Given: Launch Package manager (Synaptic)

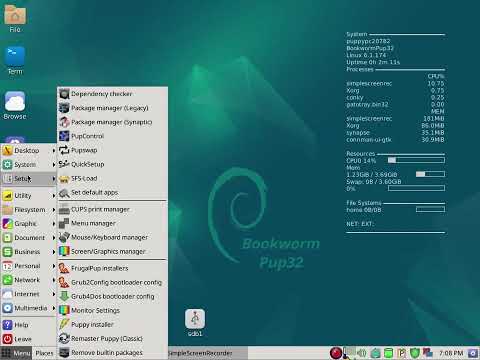Looking at the screenshot, I should [112, 122].
